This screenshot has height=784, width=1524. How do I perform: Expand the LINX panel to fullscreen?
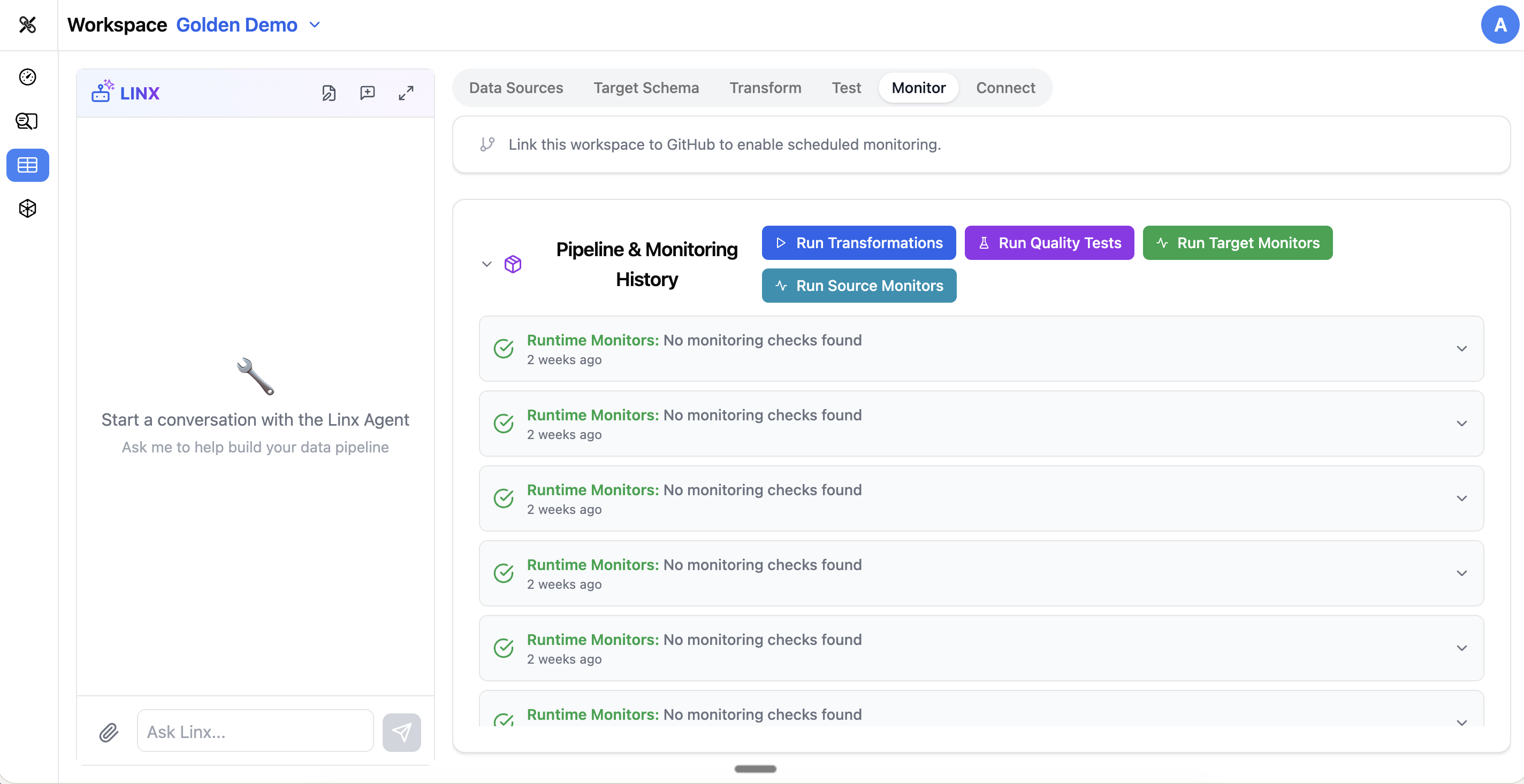tap(406, 93)
